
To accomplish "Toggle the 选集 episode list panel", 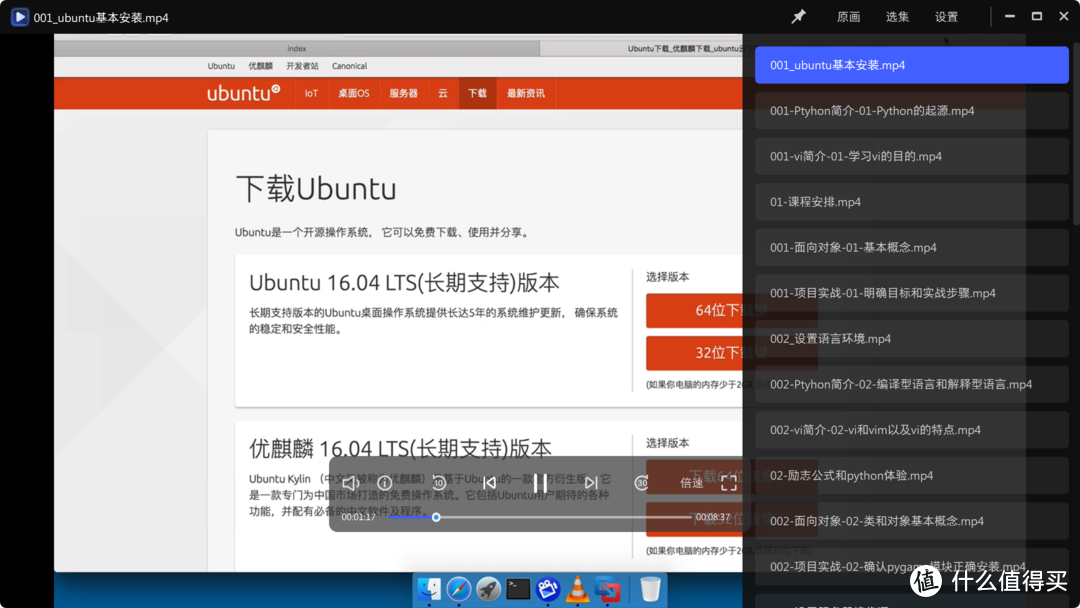I will pos(897,17).
